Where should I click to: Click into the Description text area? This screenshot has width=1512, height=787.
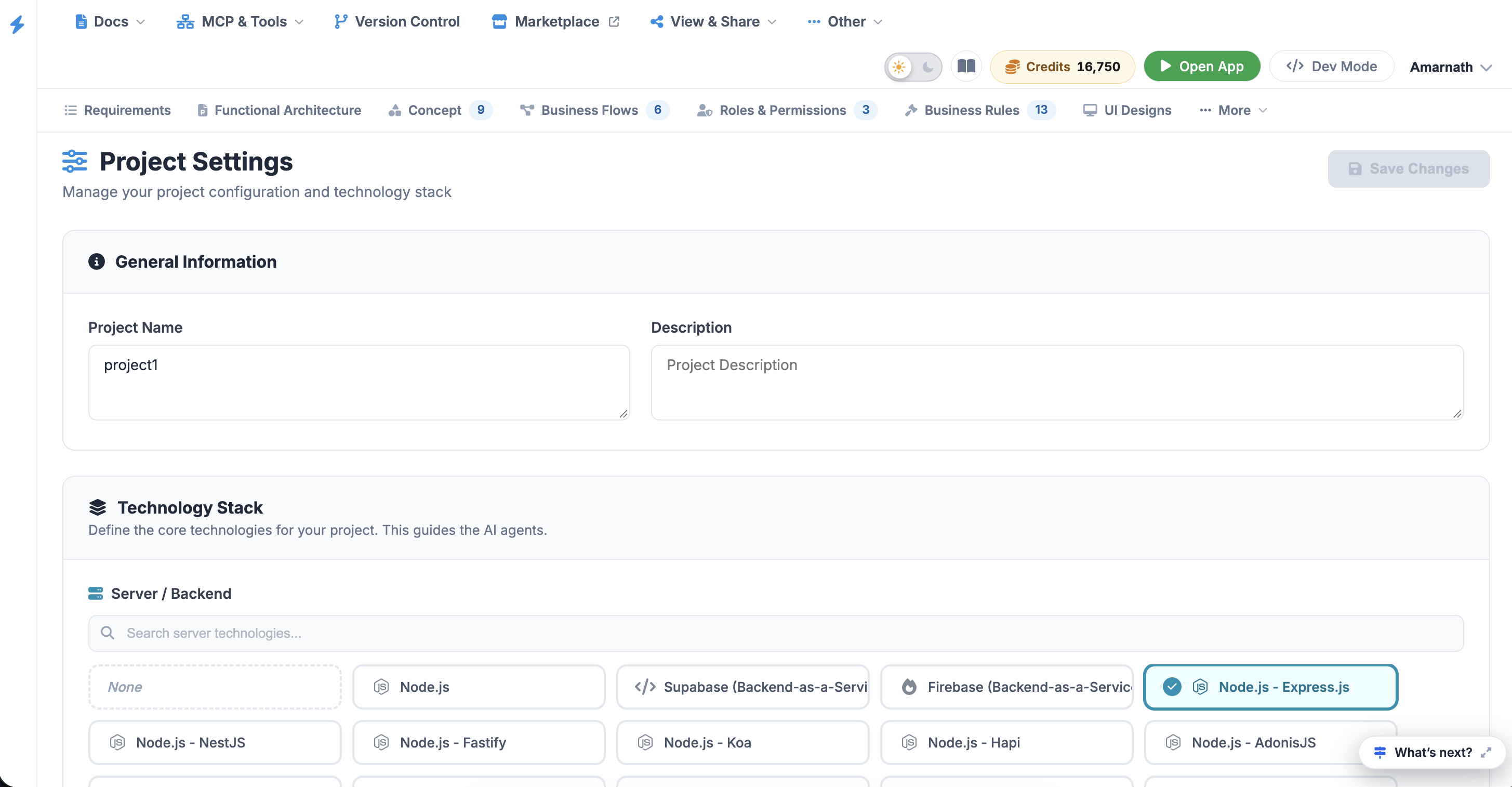pos(1057,383)
